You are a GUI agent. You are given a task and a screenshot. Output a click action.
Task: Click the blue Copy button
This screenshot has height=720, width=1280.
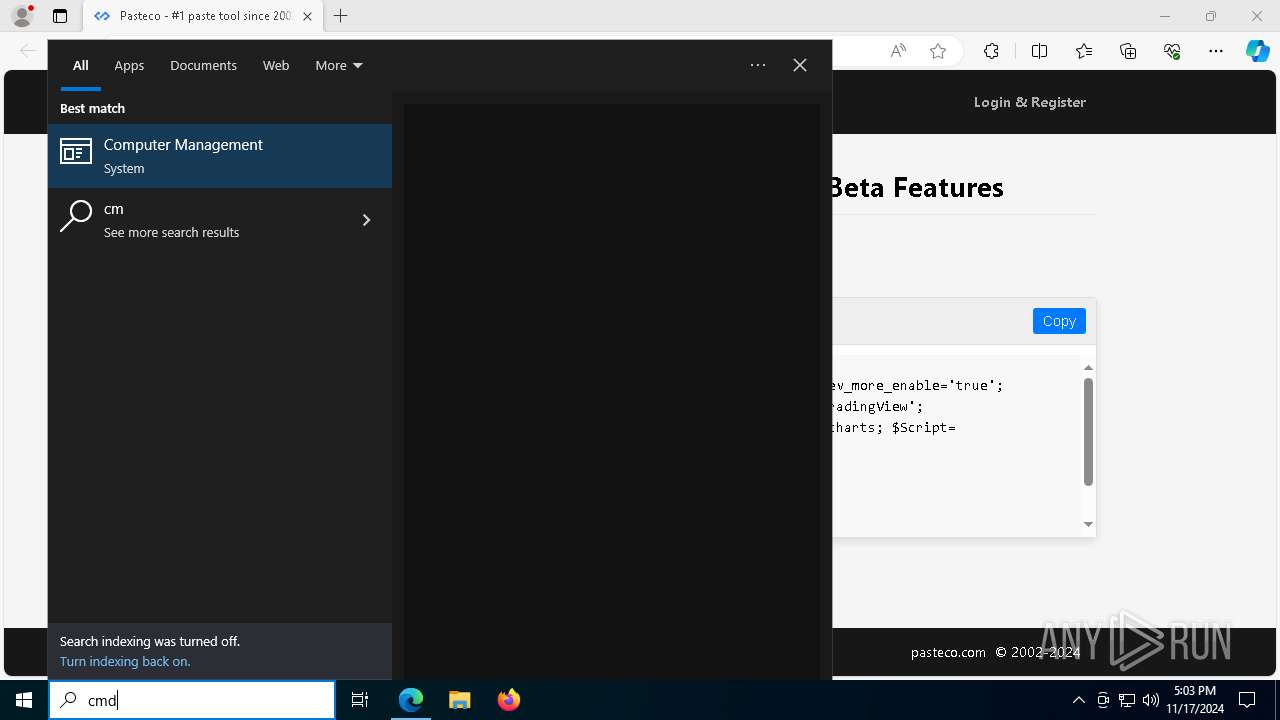tap(1059, 321)
